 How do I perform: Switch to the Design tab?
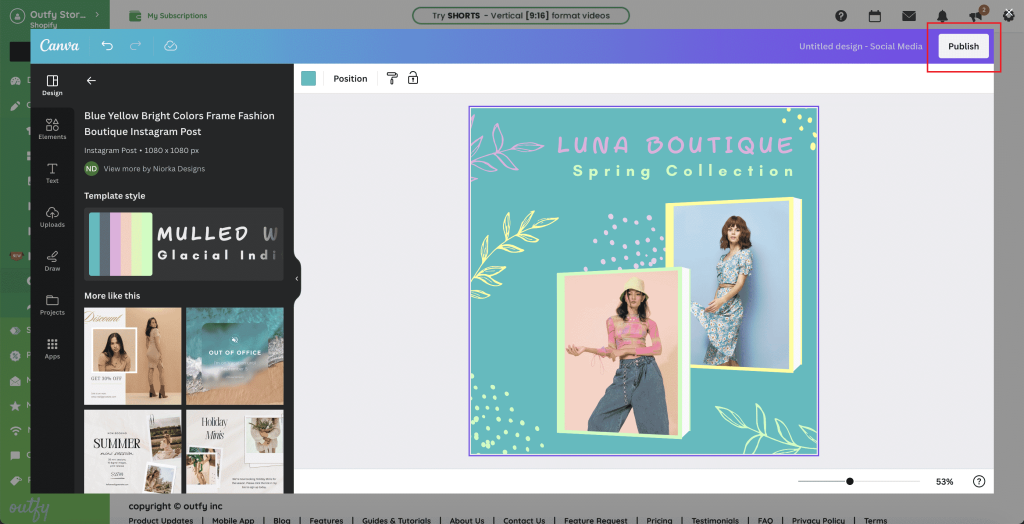coord(52,85)
